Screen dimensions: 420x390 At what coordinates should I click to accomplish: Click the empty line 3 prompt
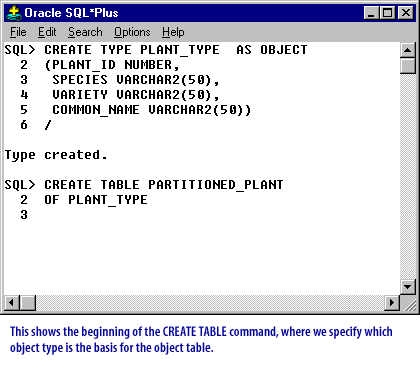point(24,215)
